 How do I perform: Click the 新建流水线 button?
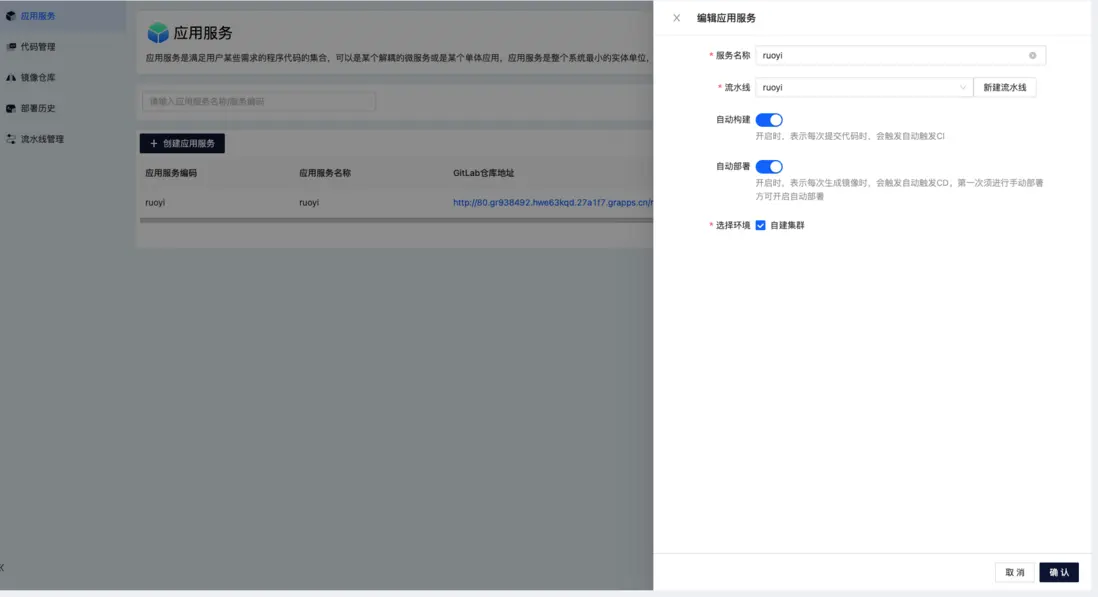point(1004,87)
